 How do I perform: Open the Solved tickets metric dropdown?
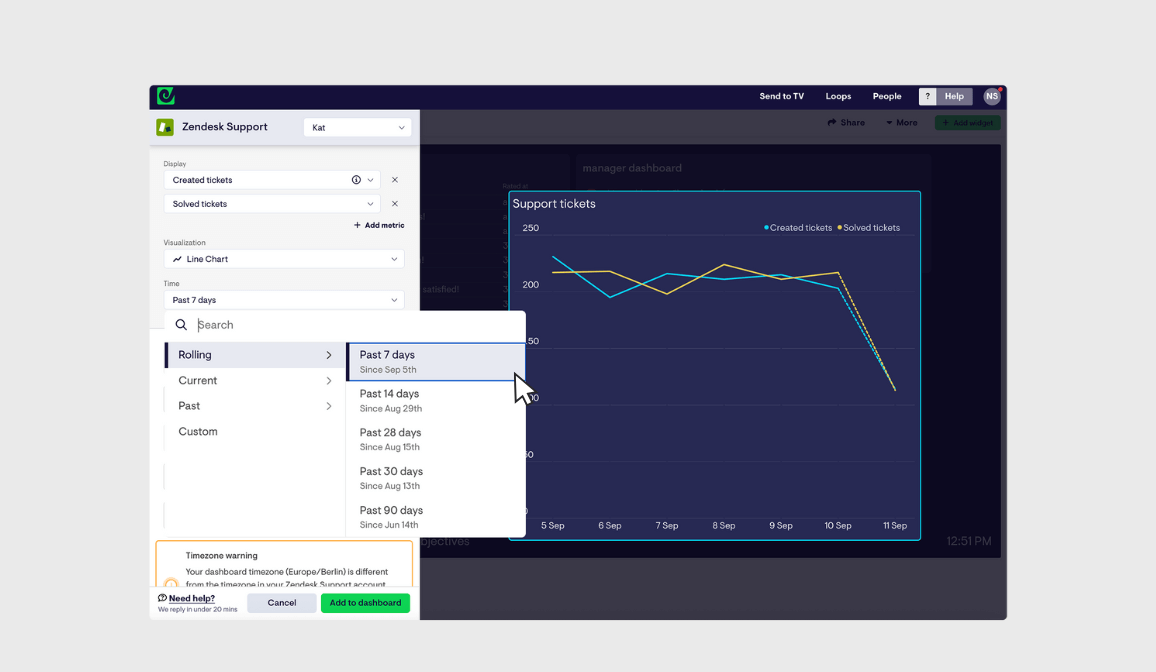272,204
